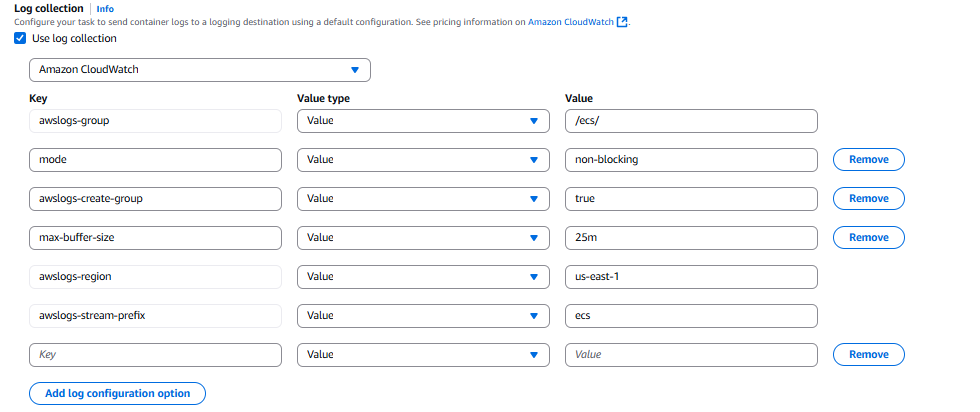The width and height of the screenshot is (980, 412).
Task: Remove the awslogs-create-group option
Action: (868, 199)
